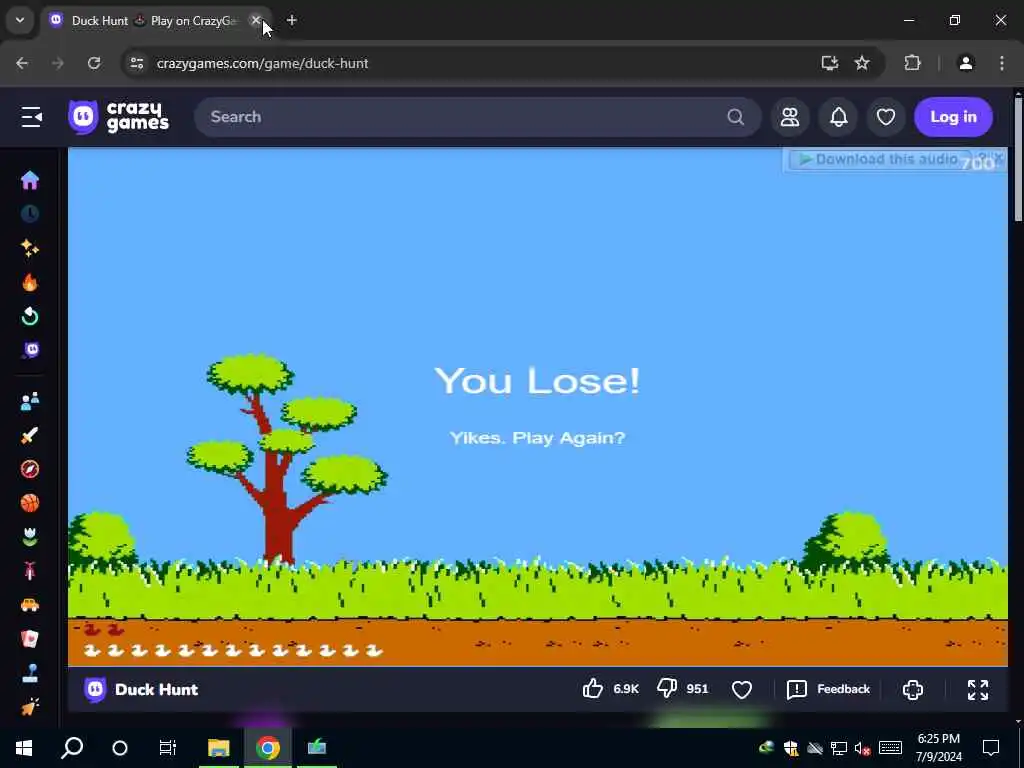Open the joystick Casual category icon
The width and height of the screenshot is (1024, 768).
(30, 673)
